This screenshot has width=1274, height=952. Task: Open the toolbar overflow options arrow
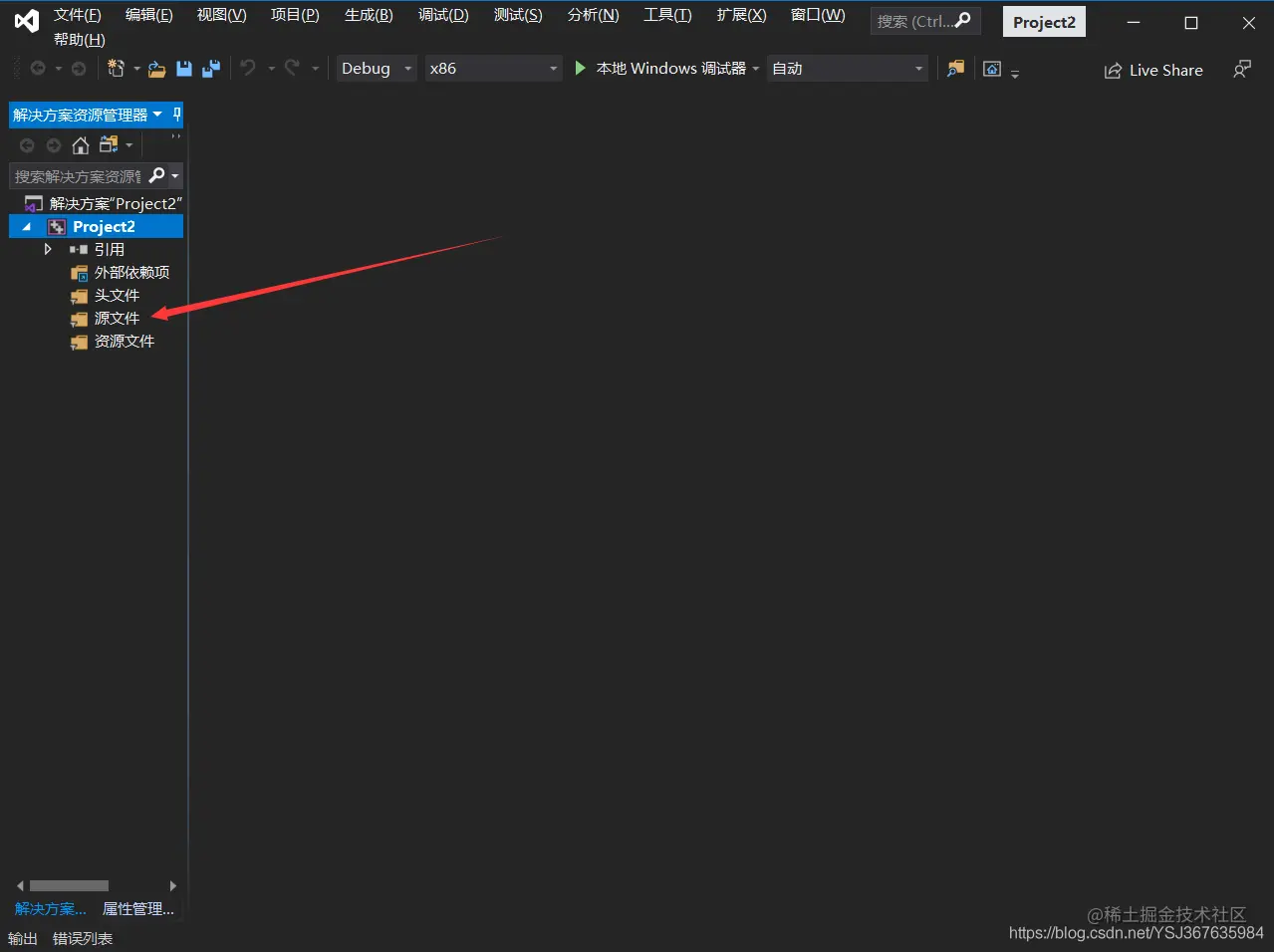1015,74
